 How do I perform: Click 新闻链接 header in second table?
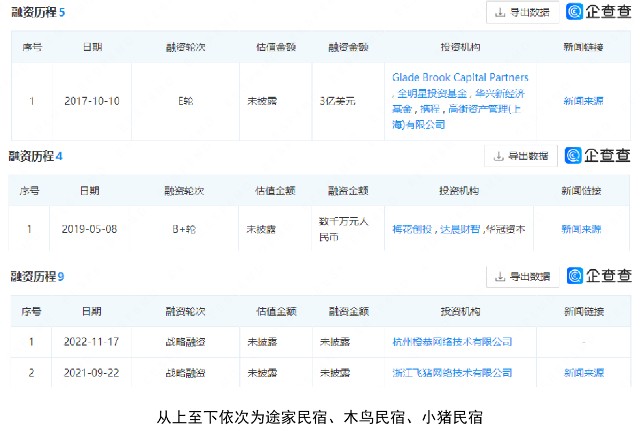[x=581, y=191]
